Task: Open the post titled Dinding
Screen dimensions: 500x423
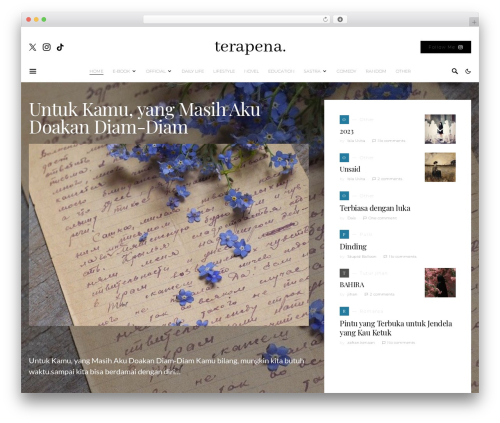Action: (353, 247)
